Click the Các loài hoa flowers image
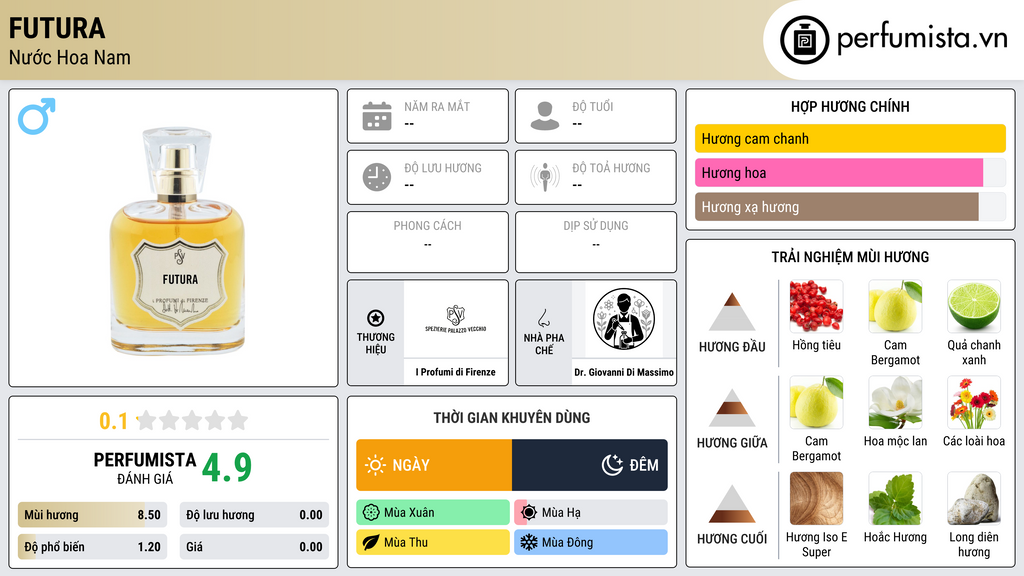 tap(974, 402)
